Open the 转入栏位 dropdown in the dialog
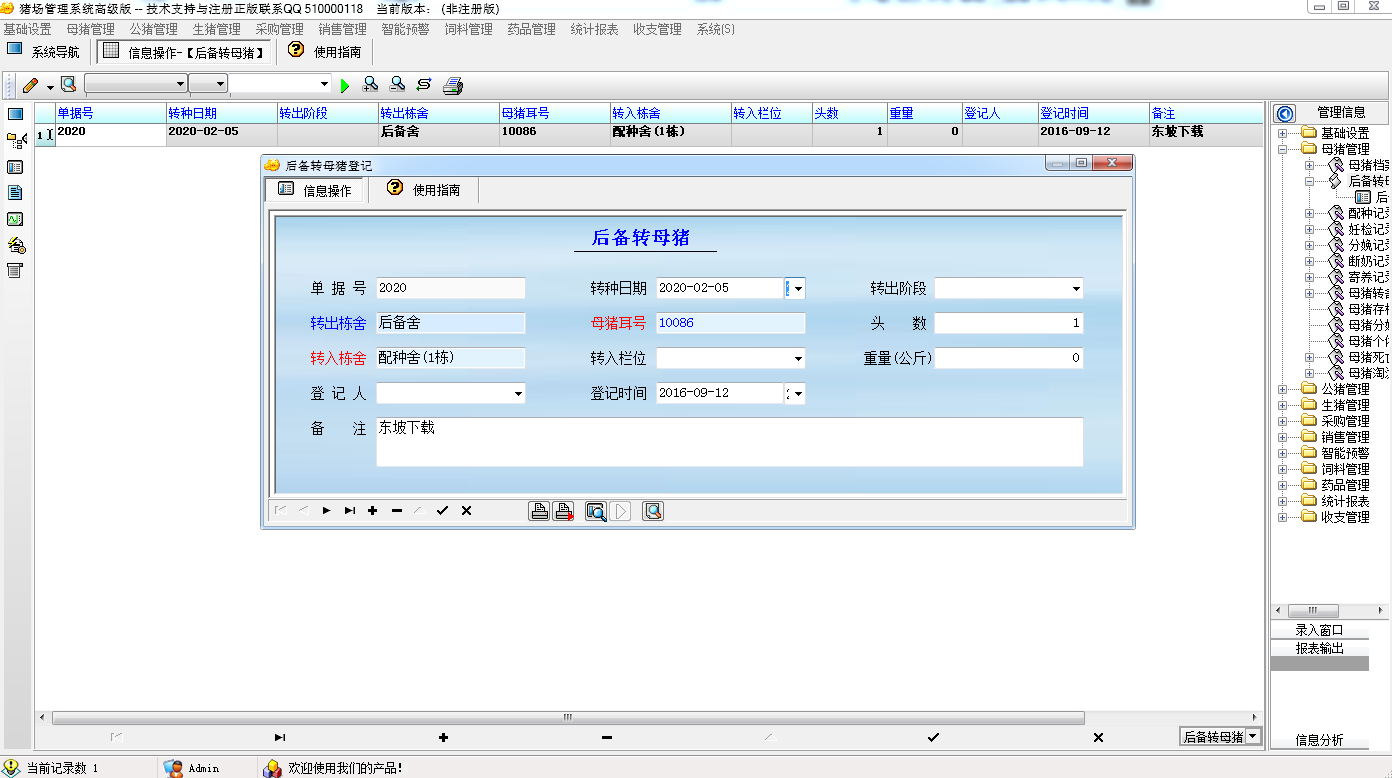1392x778 pixels. (x=798, y=358)
